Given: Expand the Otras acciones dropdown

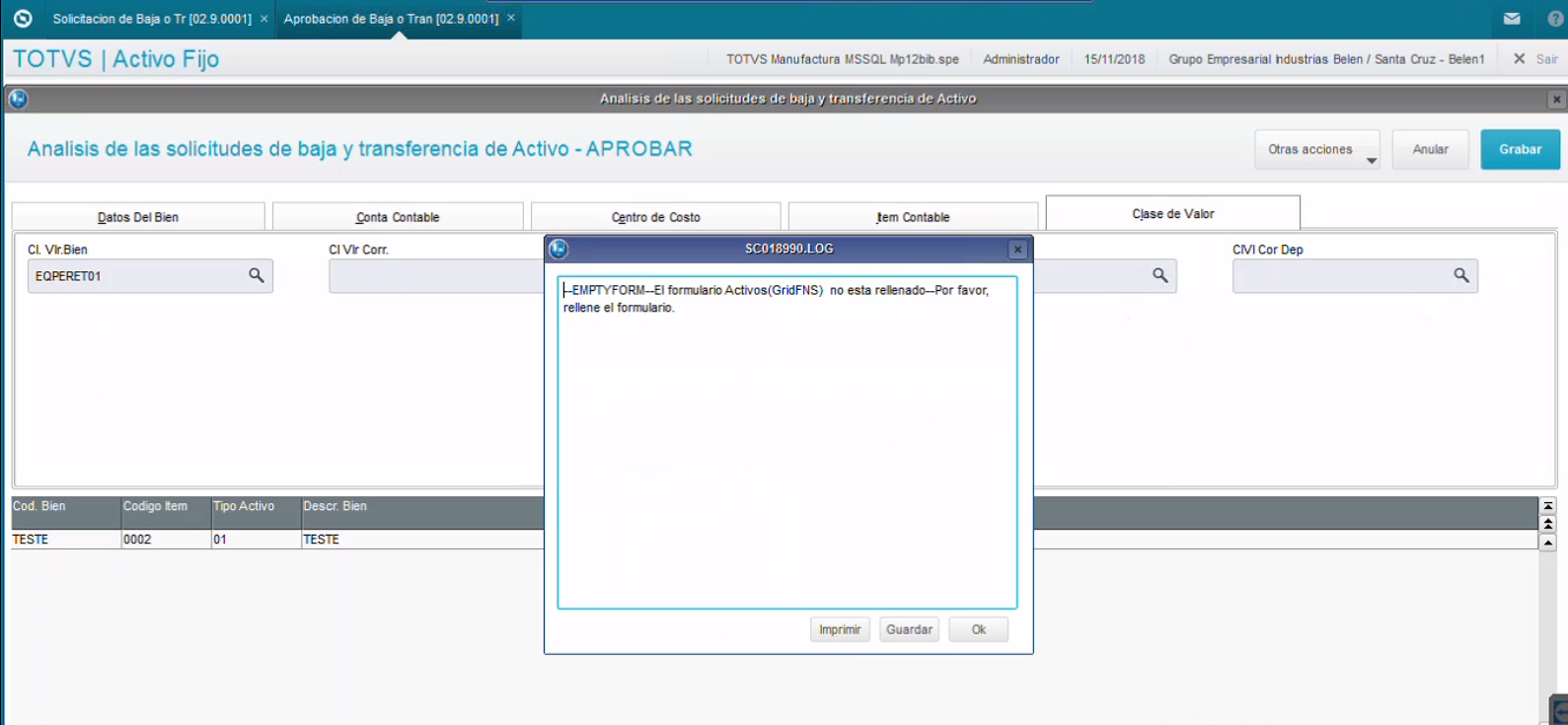Looking at the screenshot, I should click(x=1317, y=150).
